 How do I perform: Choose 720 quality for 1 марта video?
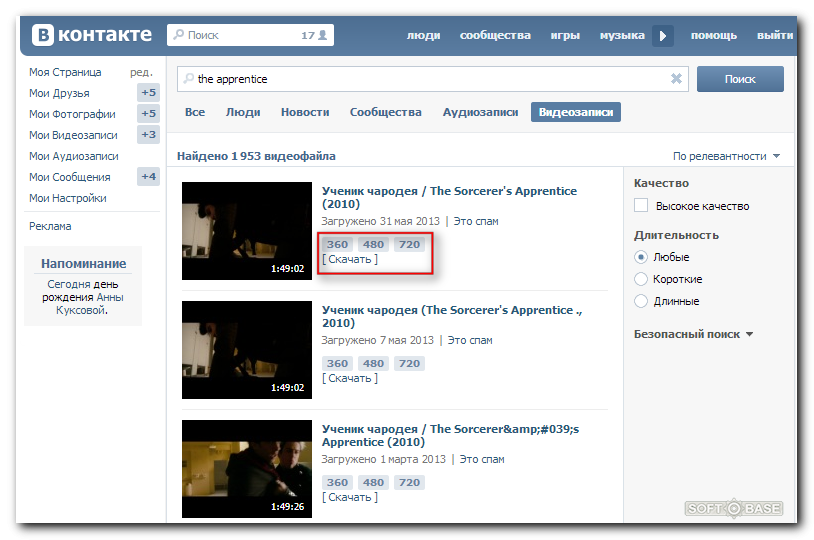(409, 482)
